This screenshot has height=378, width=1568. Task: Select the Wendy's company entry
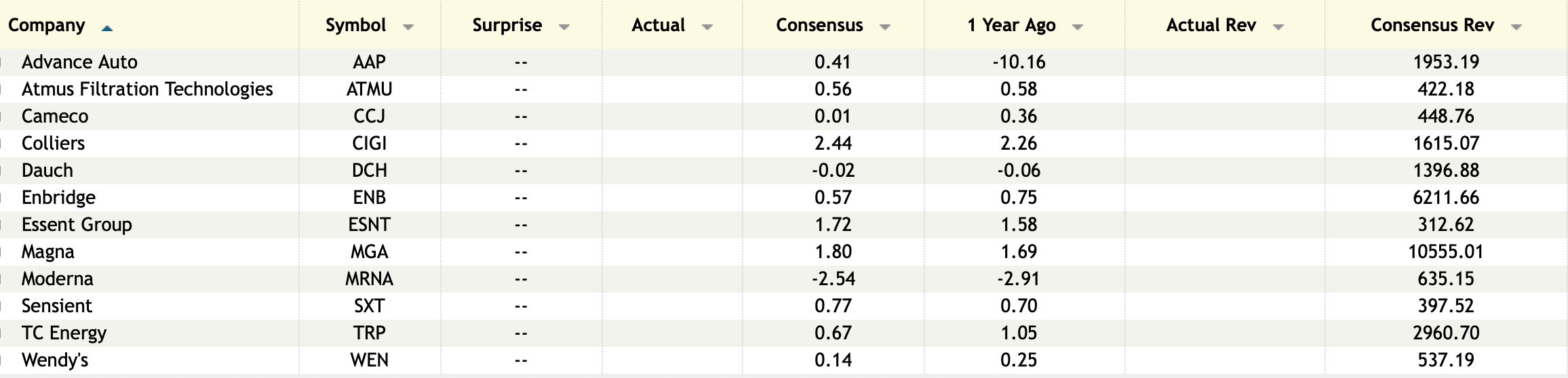(x=55, y=360)
